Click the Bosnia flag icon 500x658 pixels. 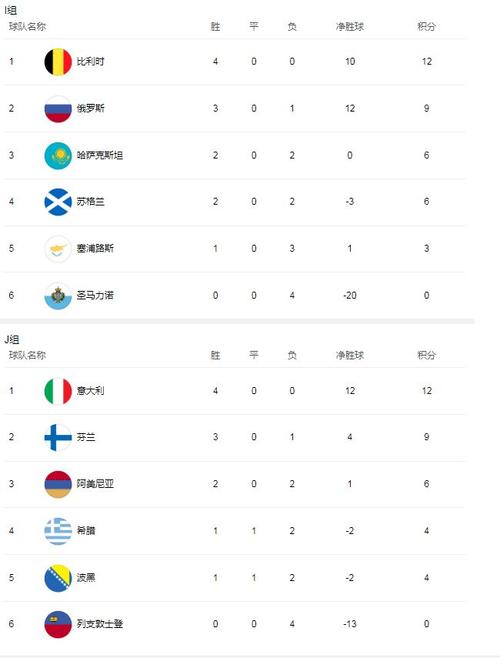58,578
